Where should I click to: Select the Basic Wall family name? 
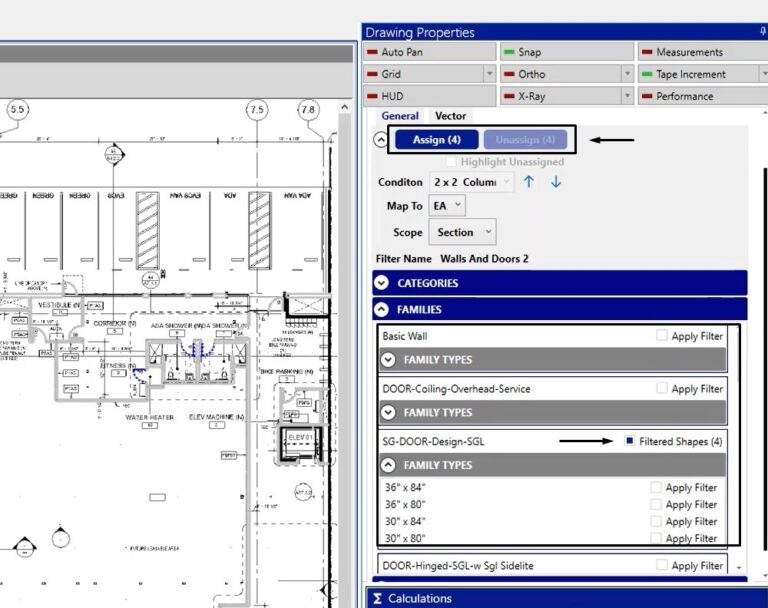point(405,336)
